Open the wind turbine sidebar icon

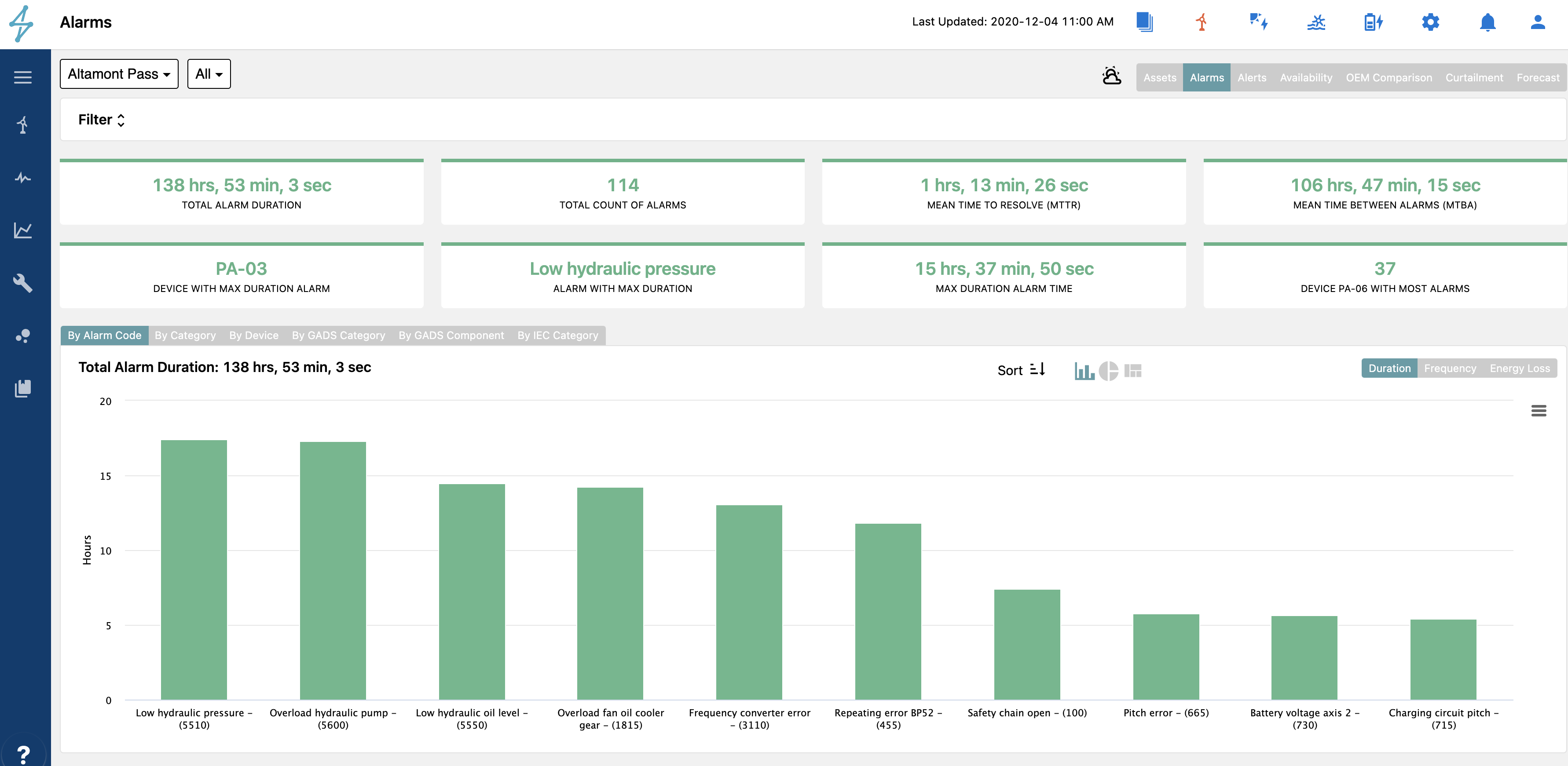click(23, 125)
